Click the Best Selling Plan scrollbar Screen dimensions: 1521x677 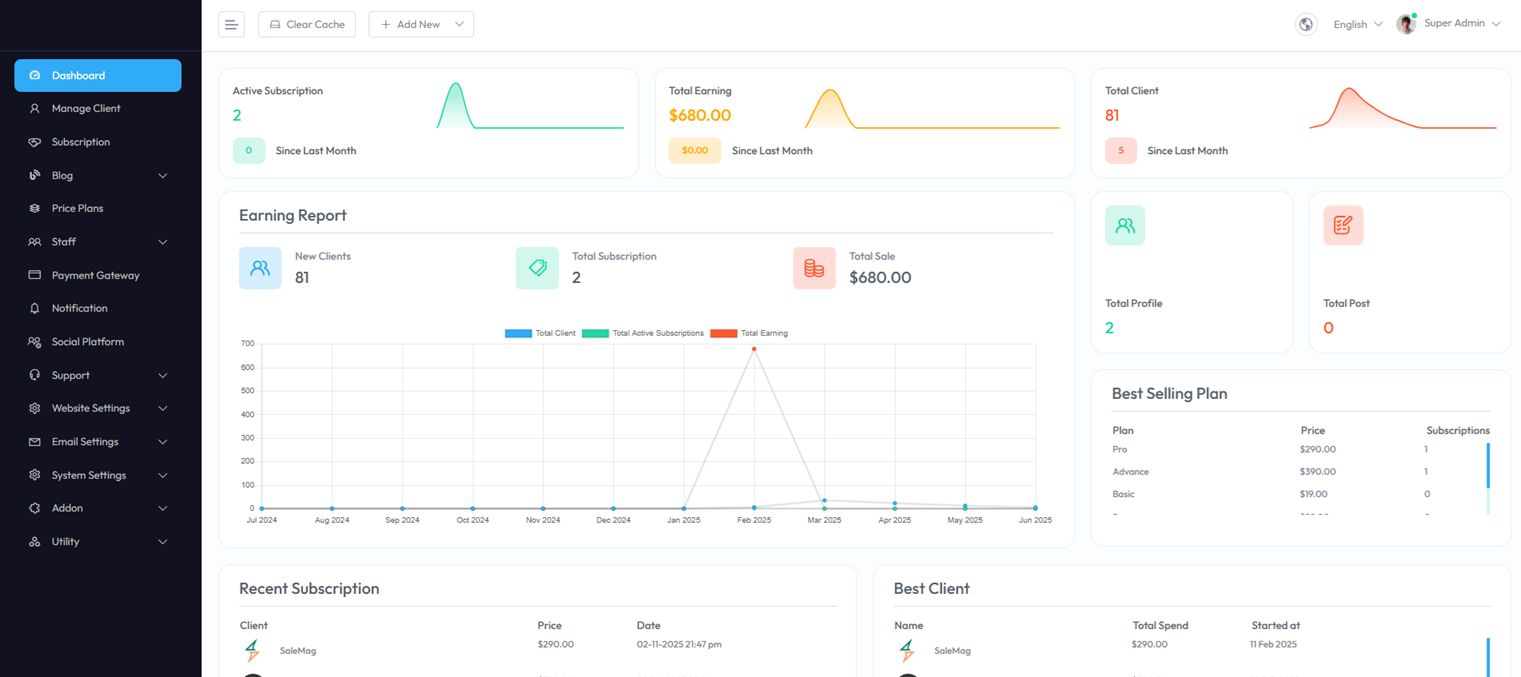pyautogui.click(x=1488, y=479)
